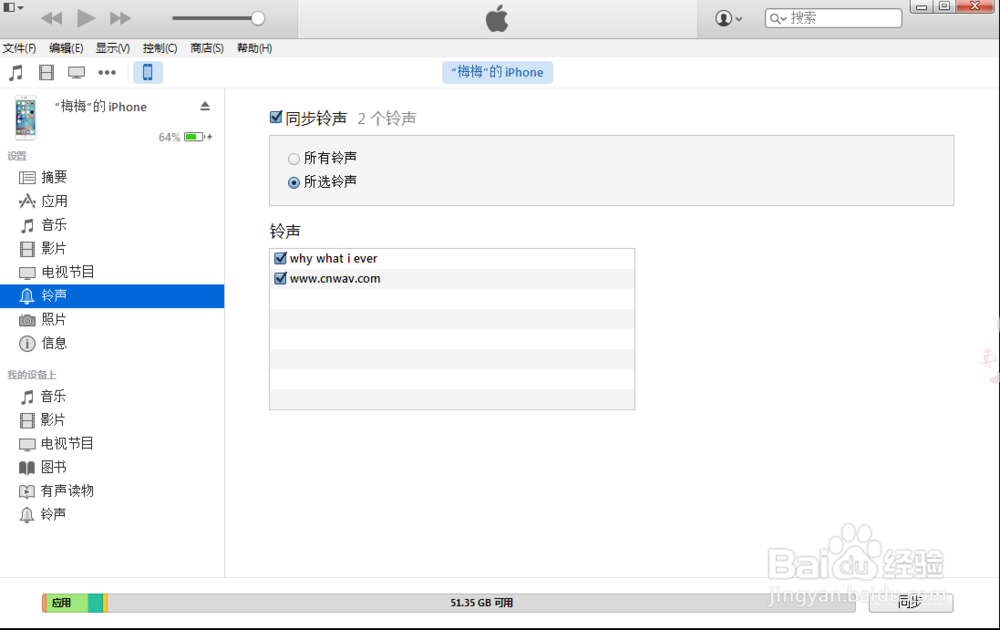Select the 所选铃声 radio button

tap(293, 182)
